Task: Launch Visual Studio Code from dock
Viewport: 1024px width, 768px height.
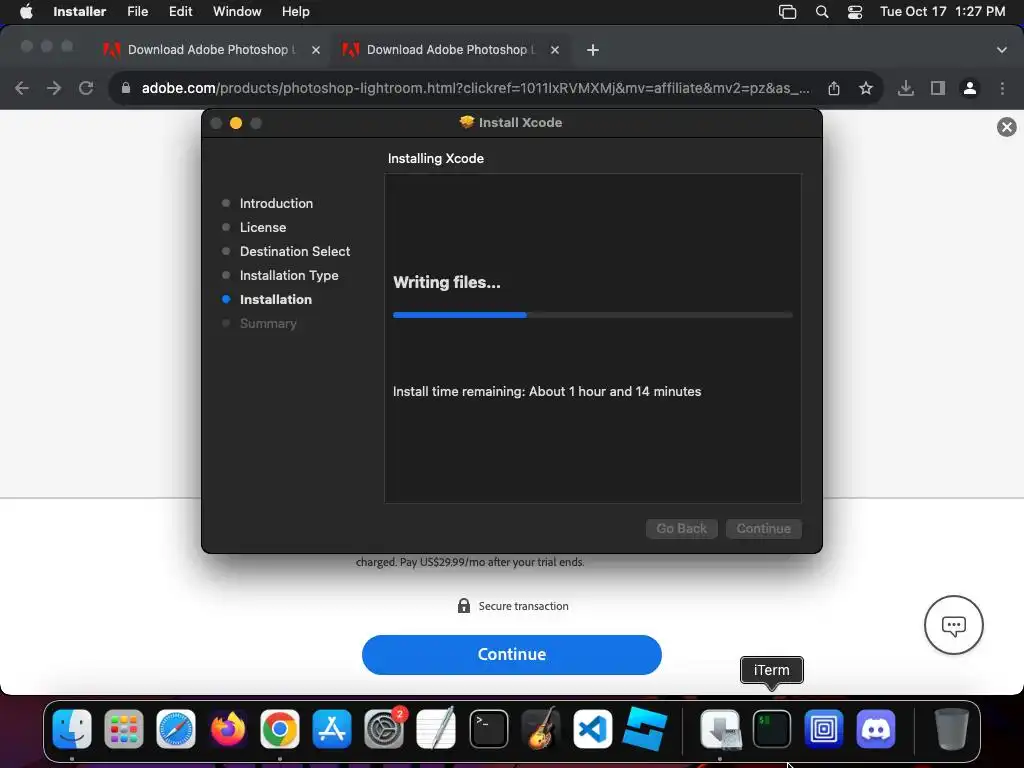Action: (x=592, y=729)
